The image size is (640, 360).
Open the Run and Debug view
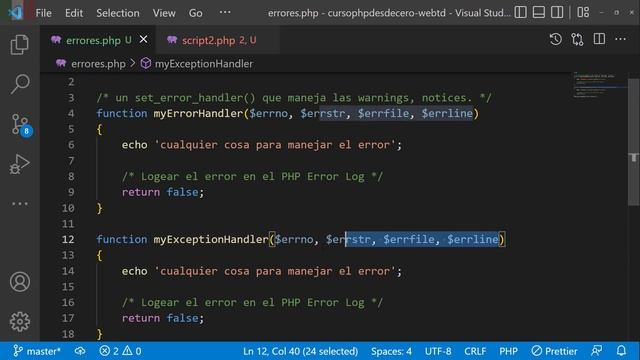pos(19,164)
